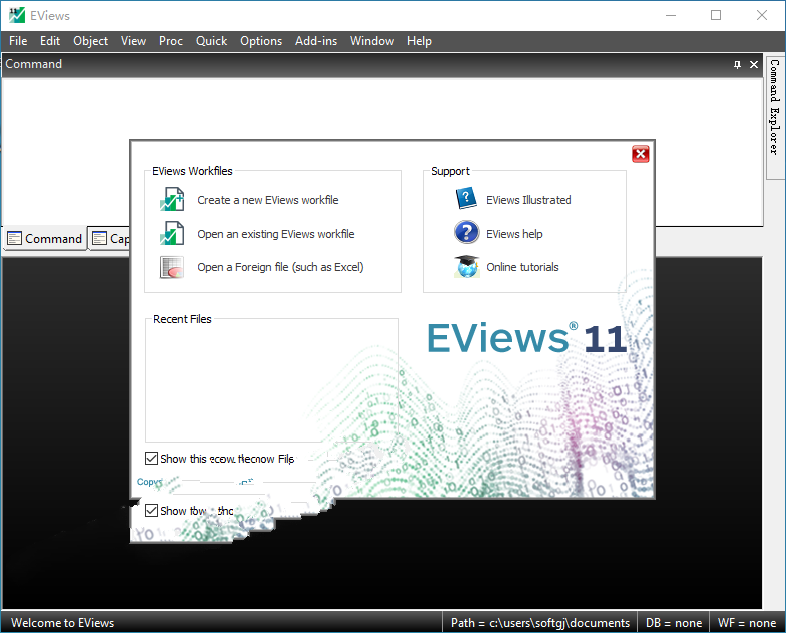The width and height of the screenshot is (786, 633).
Task: Close the welcome dialog with the red X
Action: pos(641,154)
